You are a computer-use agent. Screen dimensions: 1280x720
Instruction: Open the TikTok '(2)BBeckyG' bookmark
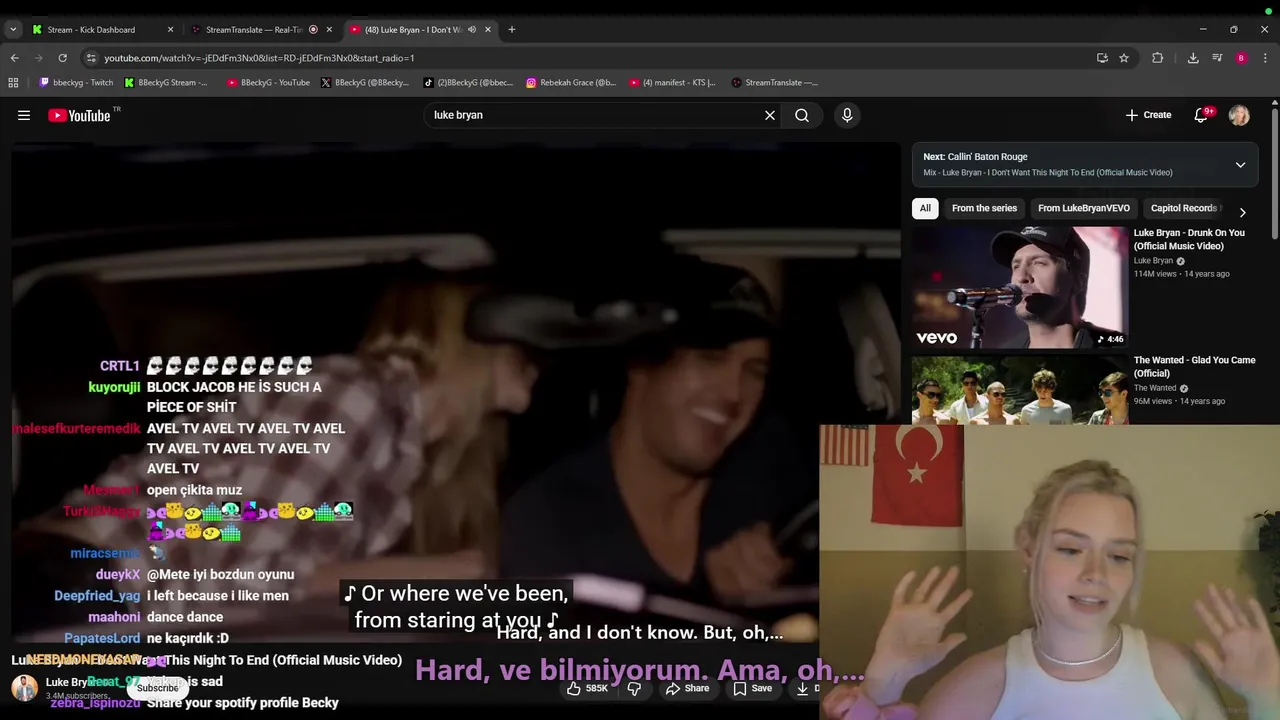pos(468,83)
